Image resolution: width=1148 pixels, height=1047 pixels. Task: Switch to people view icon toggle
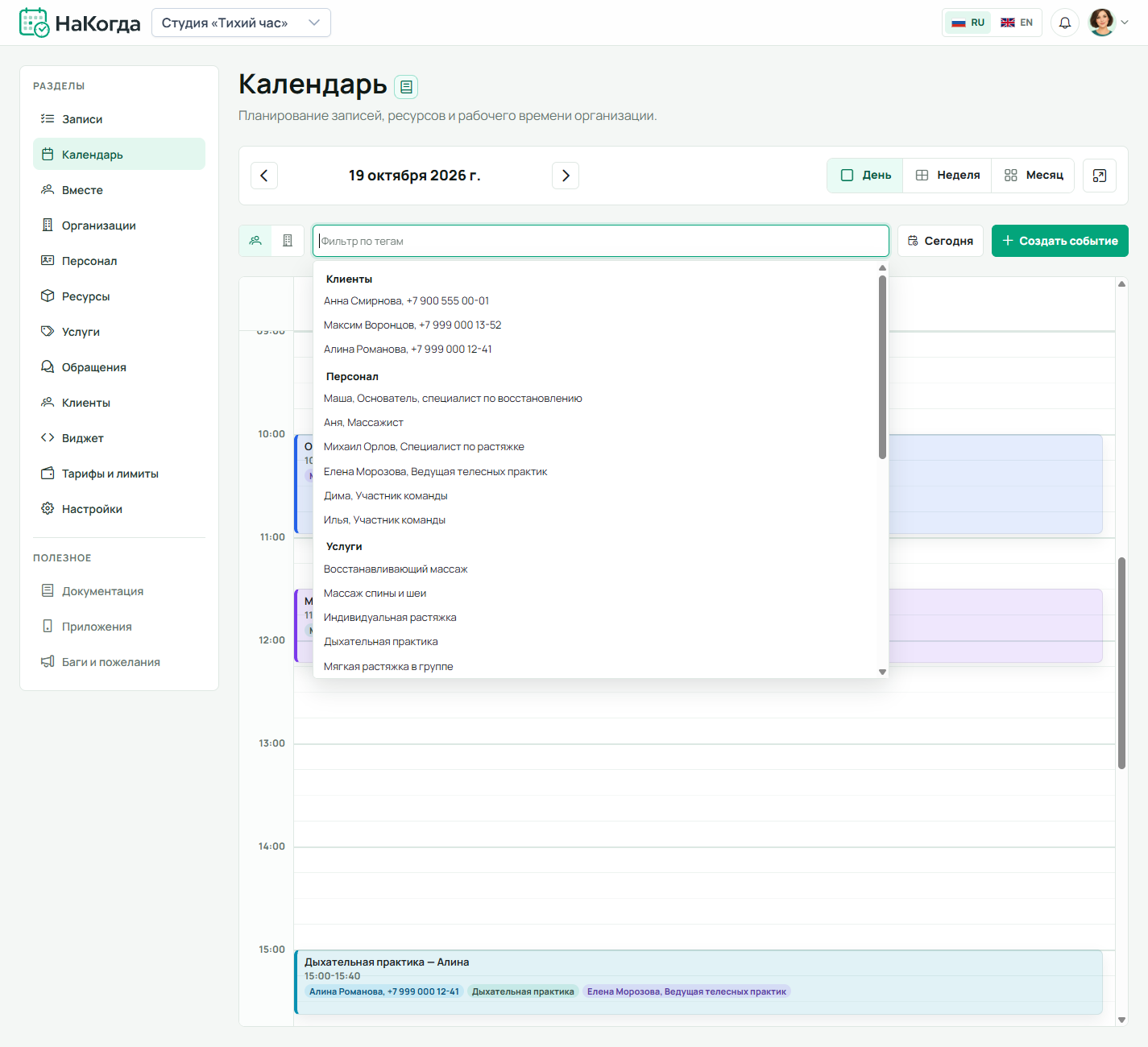coord(255,241)
